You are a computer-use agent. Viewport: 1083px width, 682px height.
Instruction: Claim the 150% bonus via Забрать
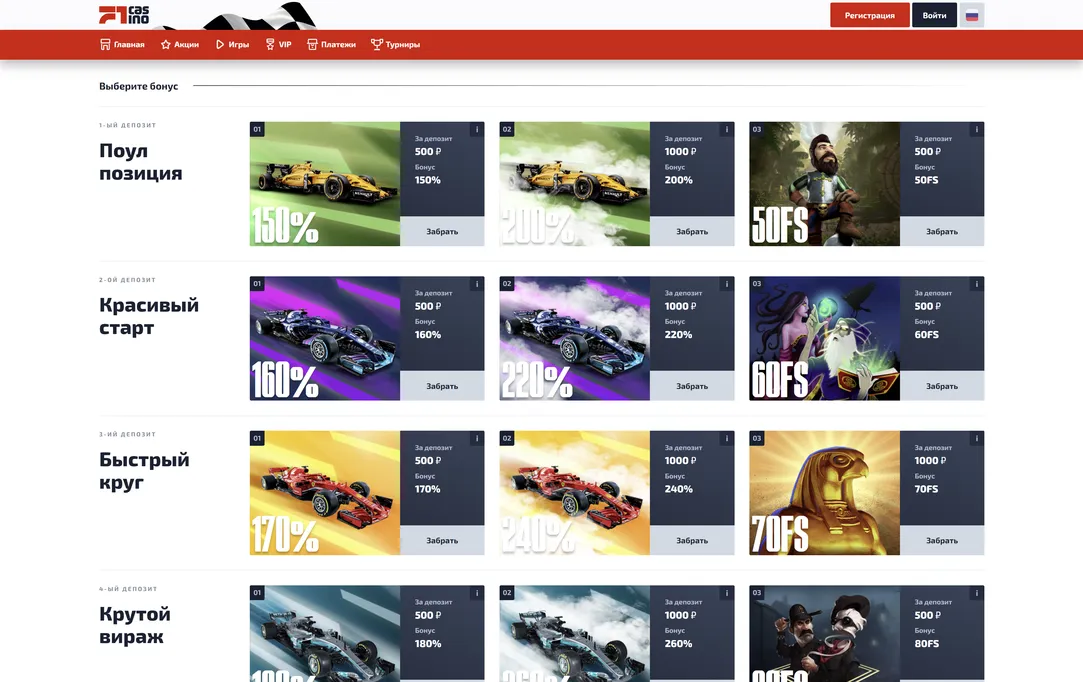pyautogui.click(x=443, y=231)
